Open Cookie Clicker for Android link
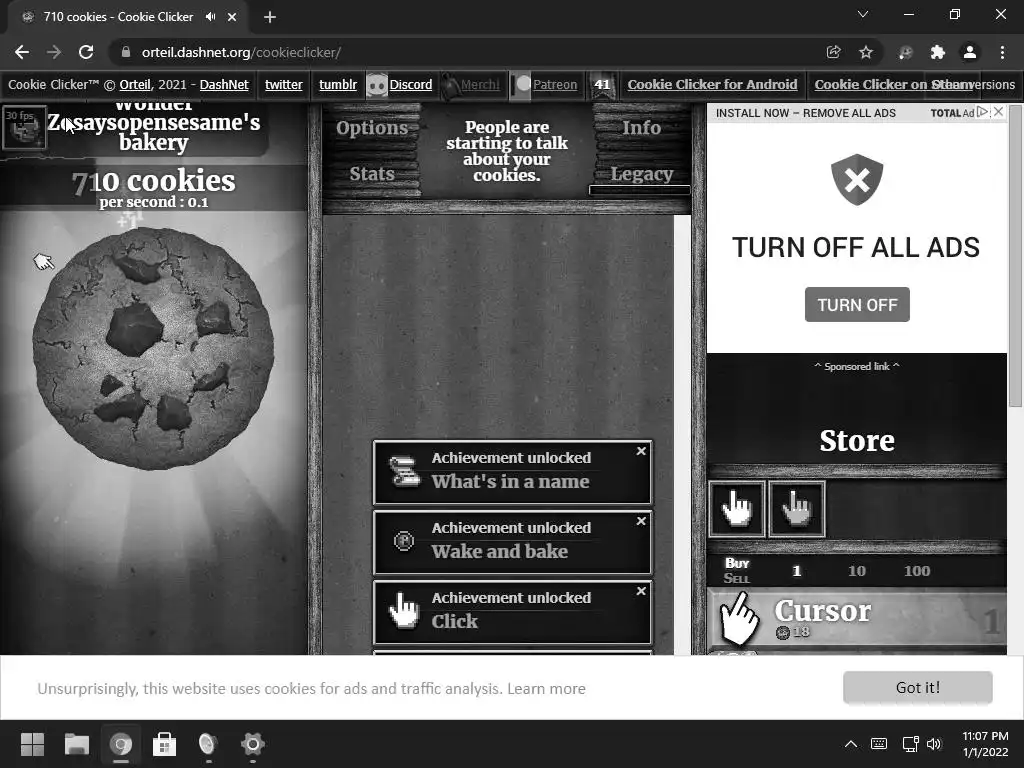The width and height of the screenshot is (1024, 768). 712,84
